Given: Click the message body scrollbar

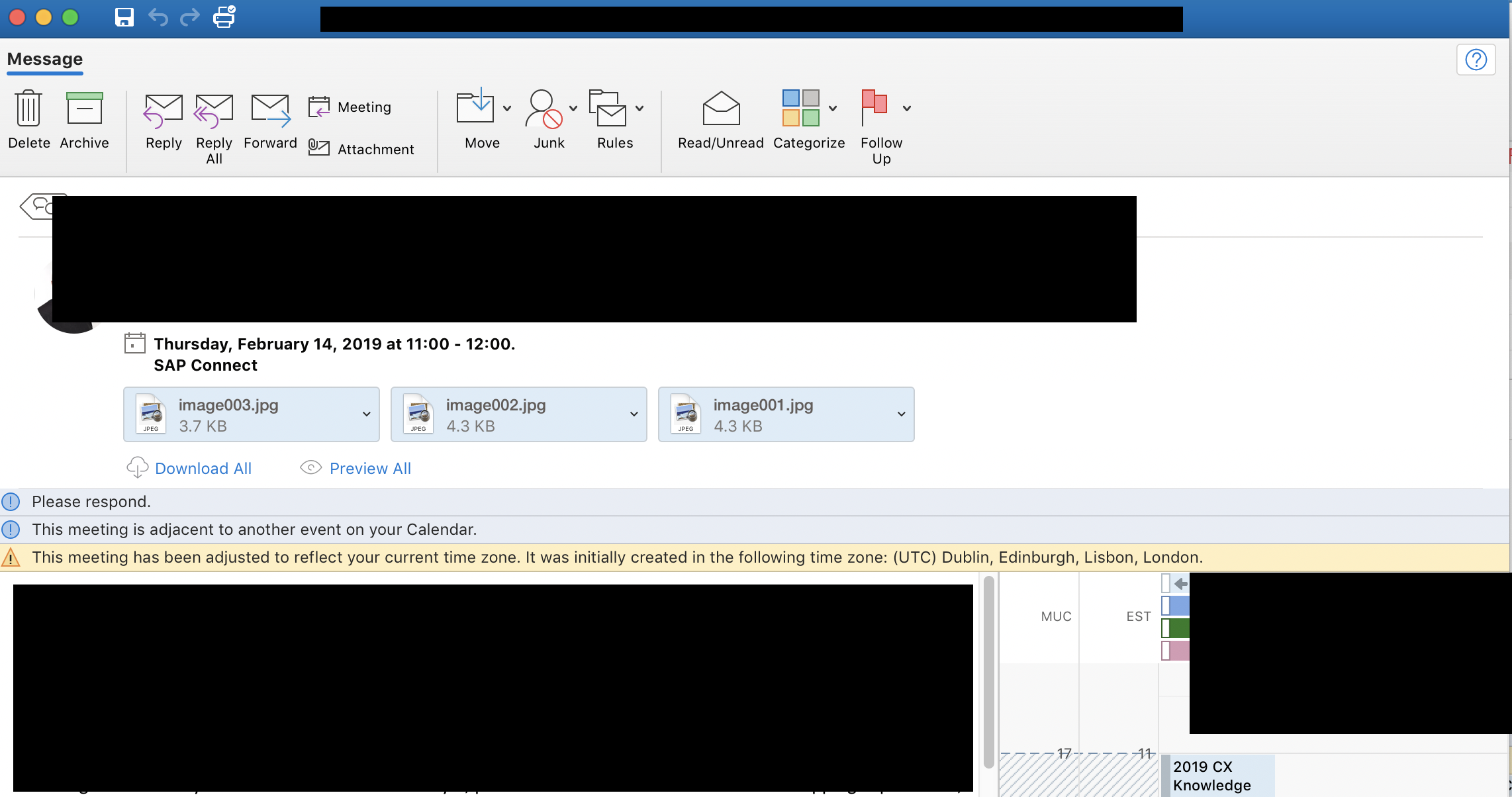Looking at the screenshot, I should click(989, 672).
